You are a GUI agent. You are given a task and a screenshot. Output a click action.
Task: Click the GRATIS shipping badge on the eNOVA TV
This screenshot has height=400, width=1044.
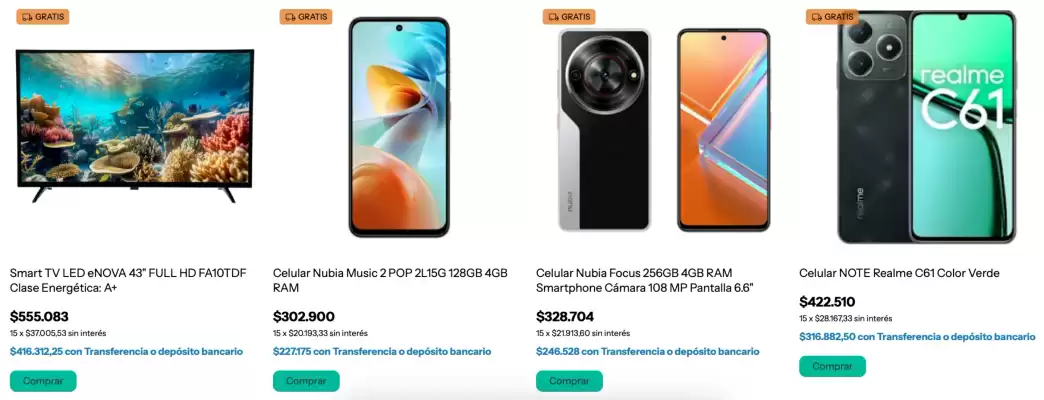(x=43, y=17)
